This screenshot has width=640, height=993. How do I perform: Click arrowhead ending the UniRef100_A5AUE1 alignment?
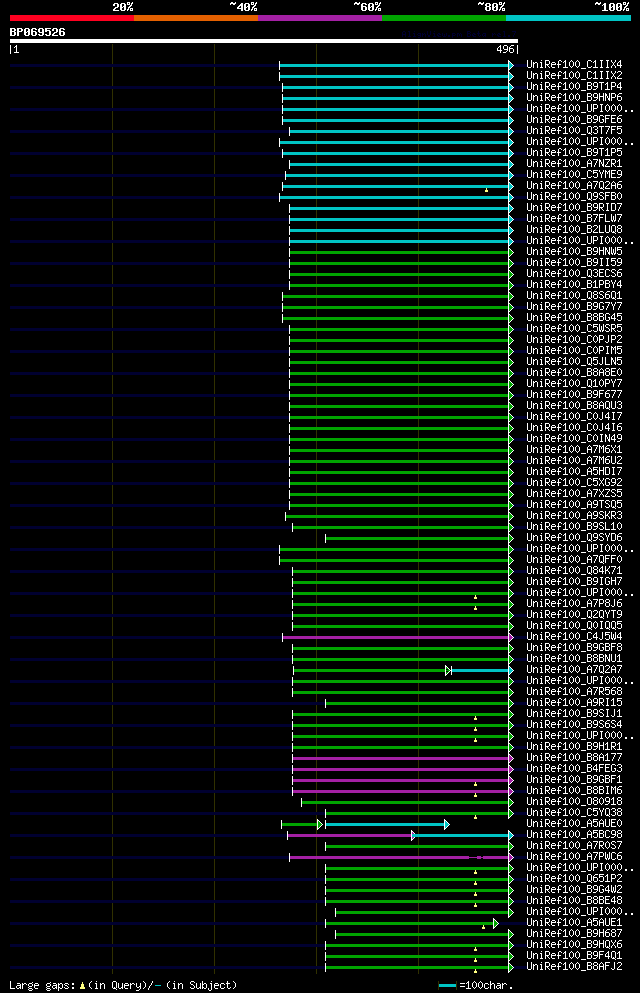[496, 923]
